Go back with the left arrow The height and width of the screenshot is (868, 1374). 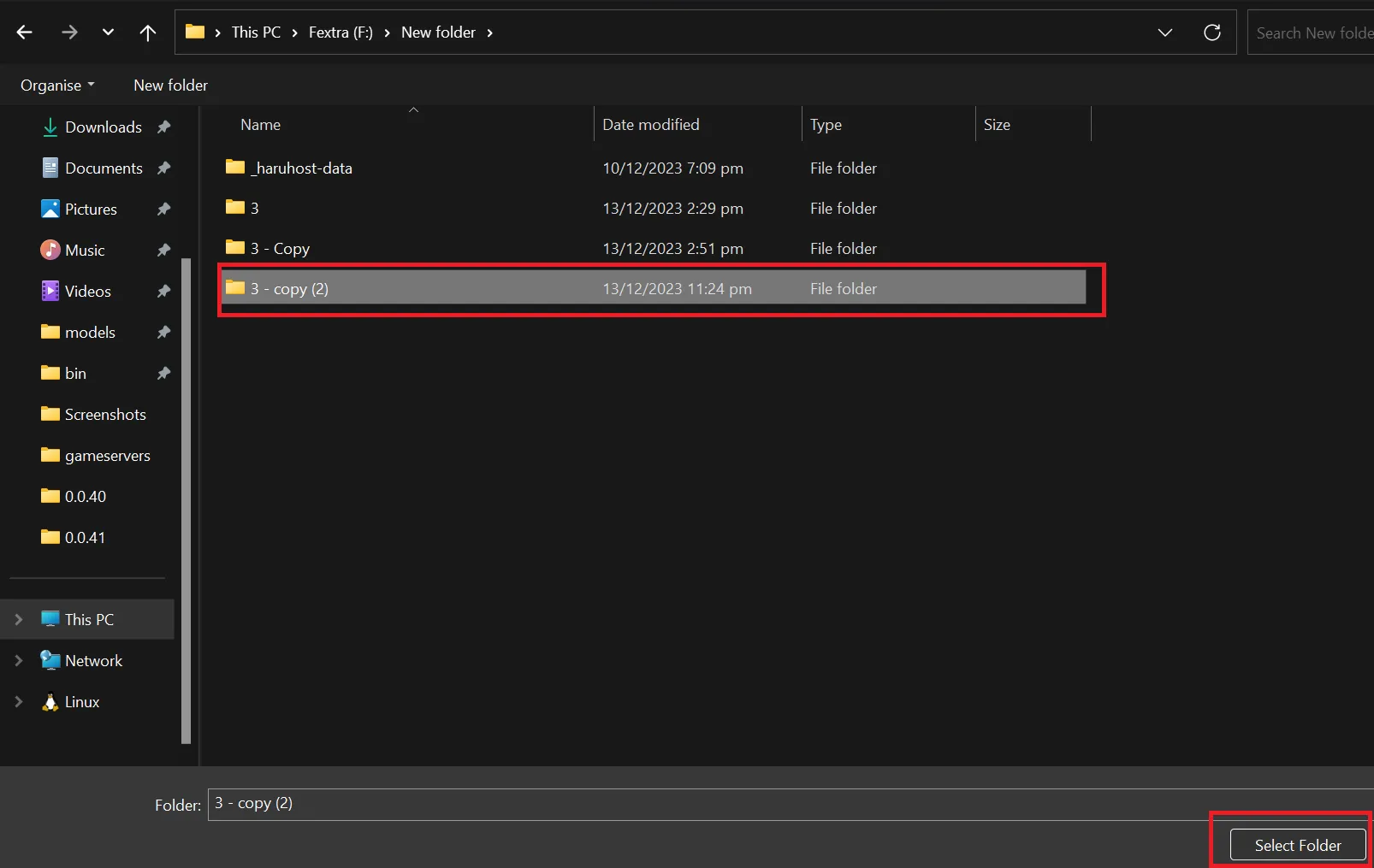pyautogui.click(x=24, y=32)
